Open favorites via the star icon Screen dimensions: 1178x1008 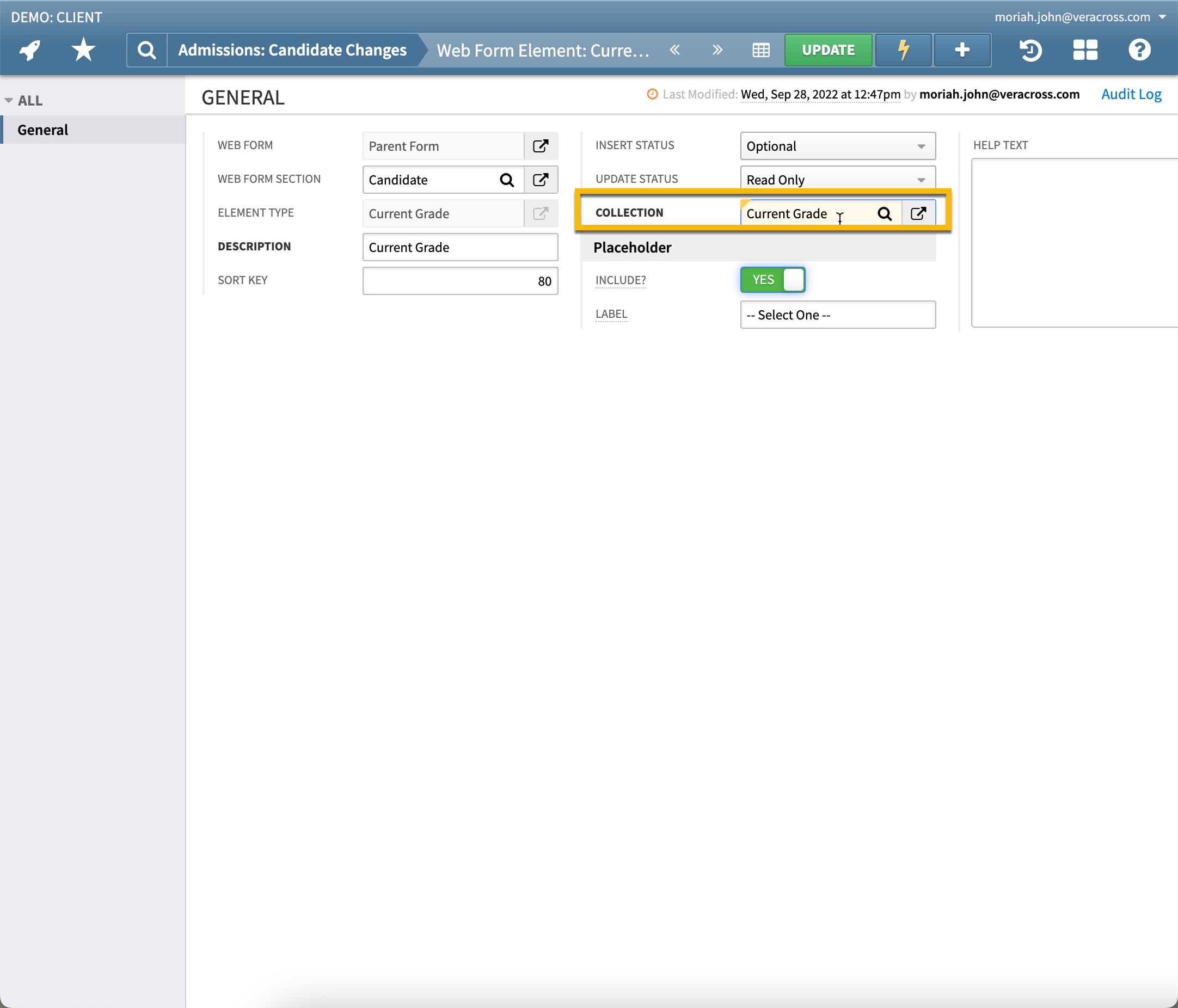point(83,50)
